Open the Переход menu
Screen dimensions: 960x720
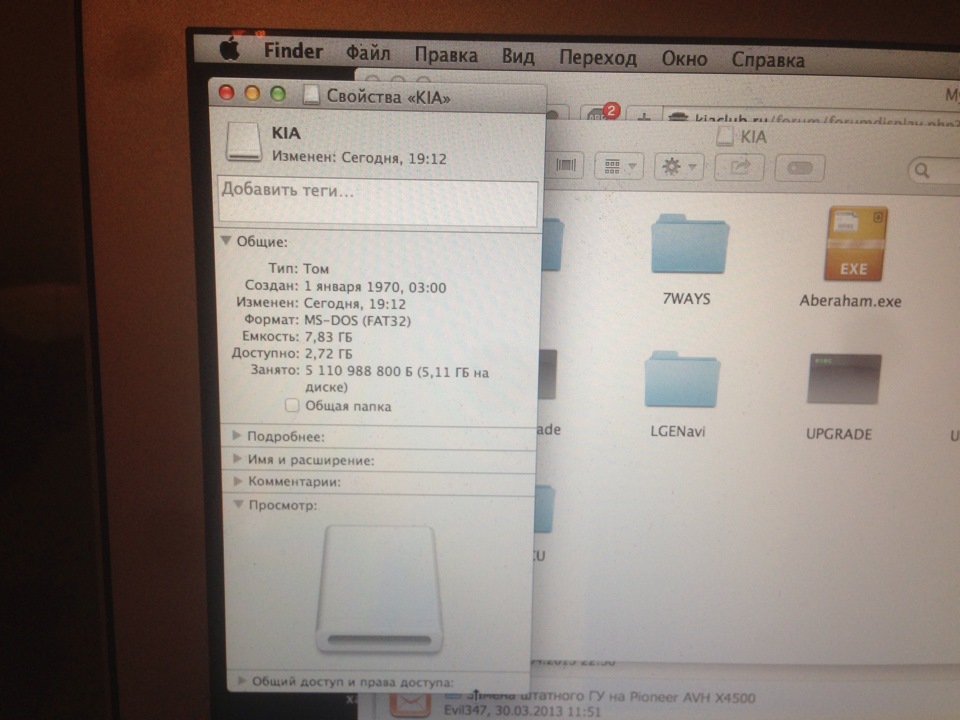point(598,58)
